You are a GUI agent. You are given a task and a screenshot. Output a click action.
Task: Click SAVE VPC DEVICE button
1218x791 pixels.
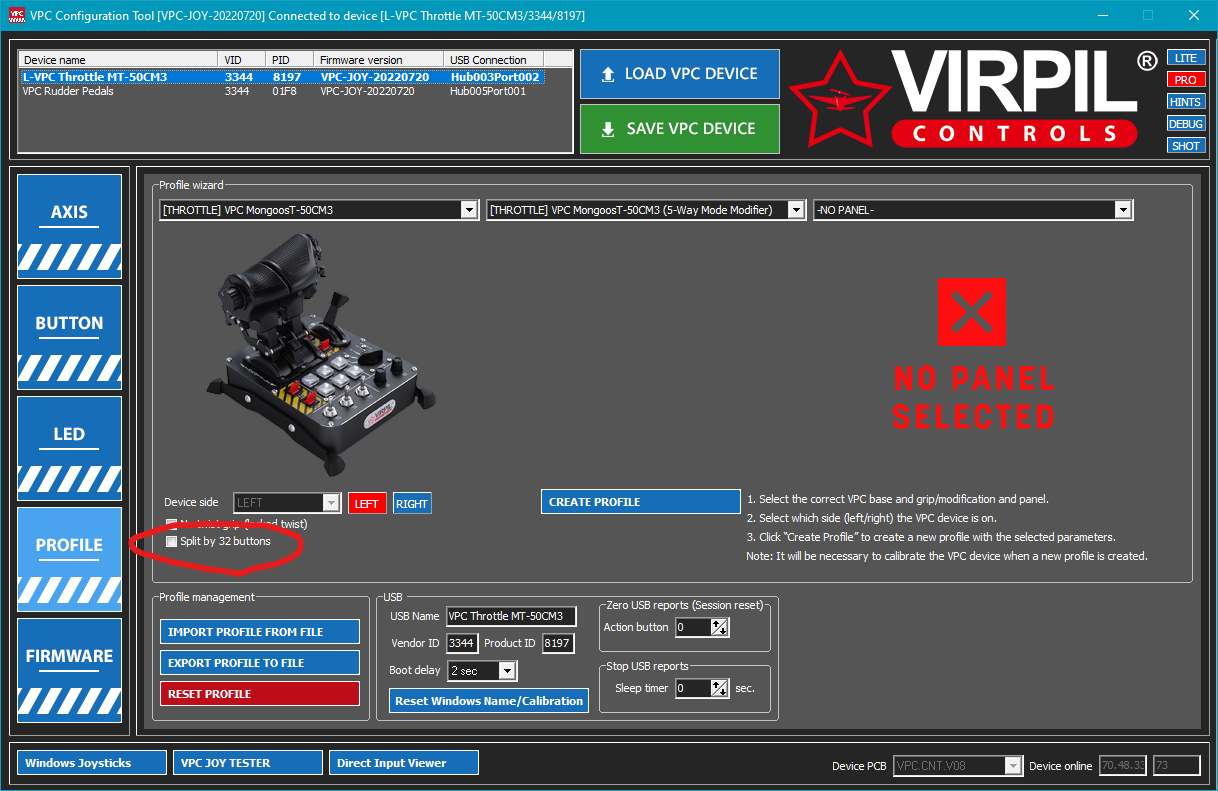point(680,129)
